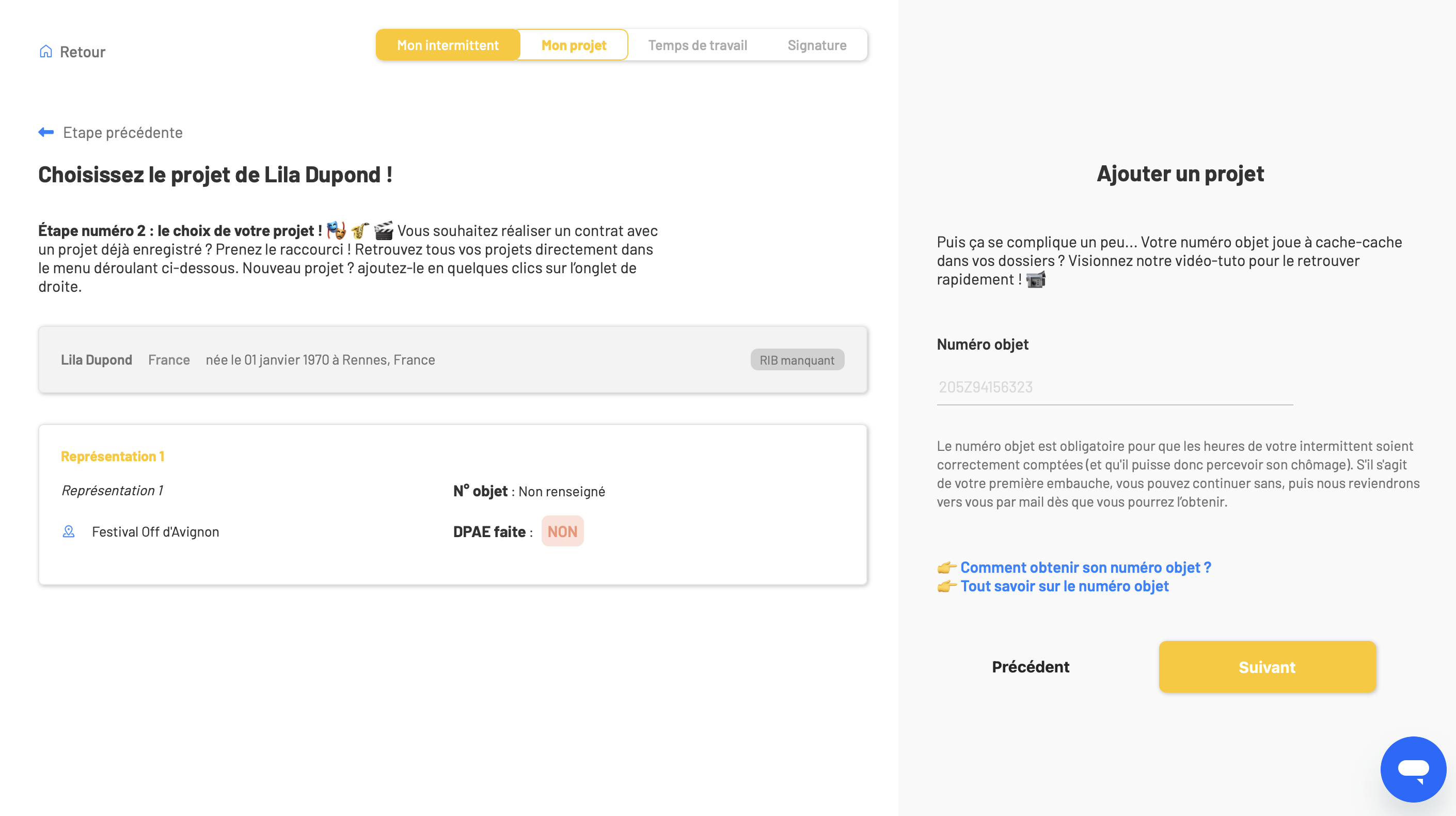Click the italic Représentation 1 project name
This screenshot has width=1456, height=816.
[112, 490]
